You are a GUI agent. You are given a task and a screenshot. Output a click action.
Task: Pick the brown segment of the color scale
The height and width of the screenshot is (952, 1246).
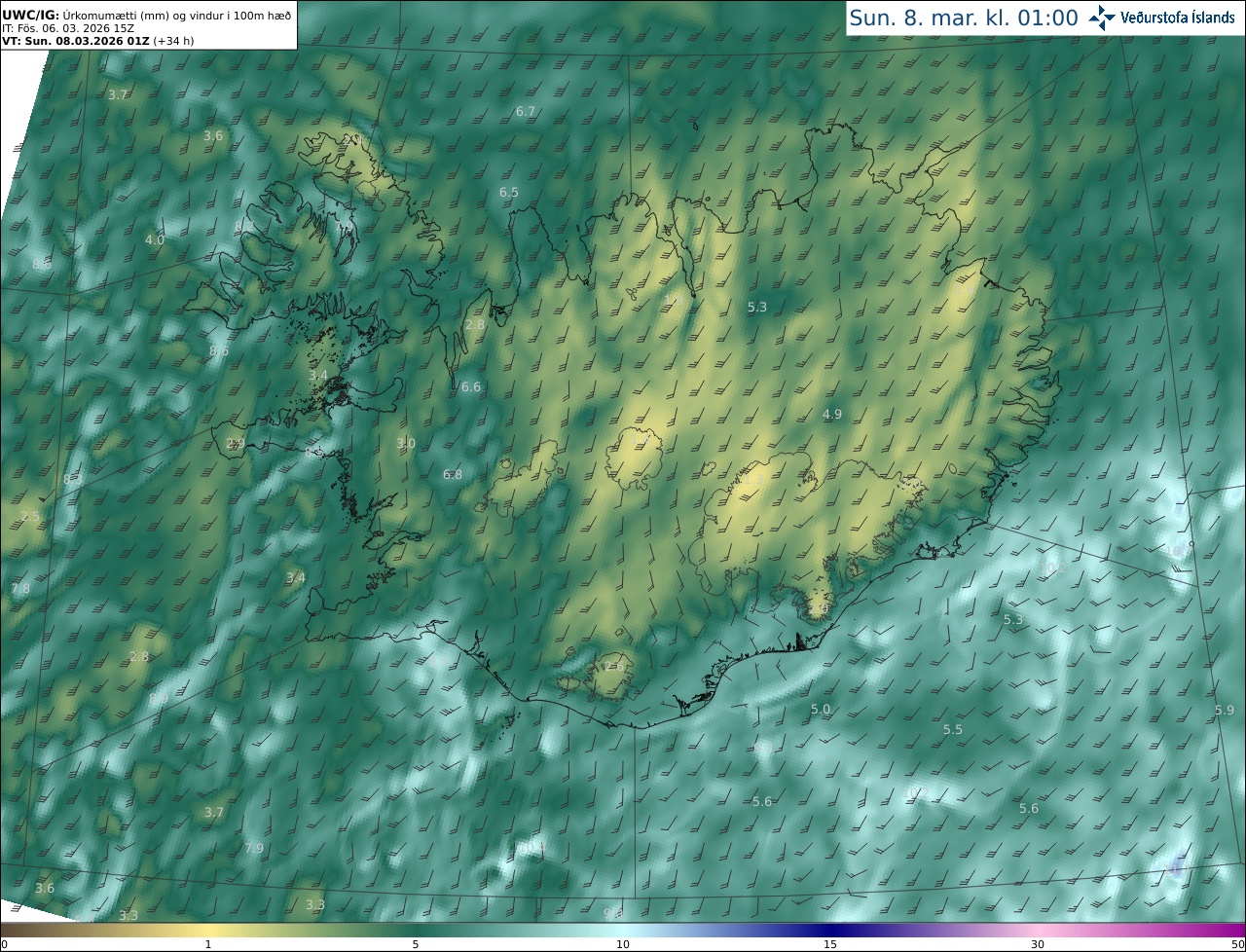pyautogui.click(x=49, y=931)
